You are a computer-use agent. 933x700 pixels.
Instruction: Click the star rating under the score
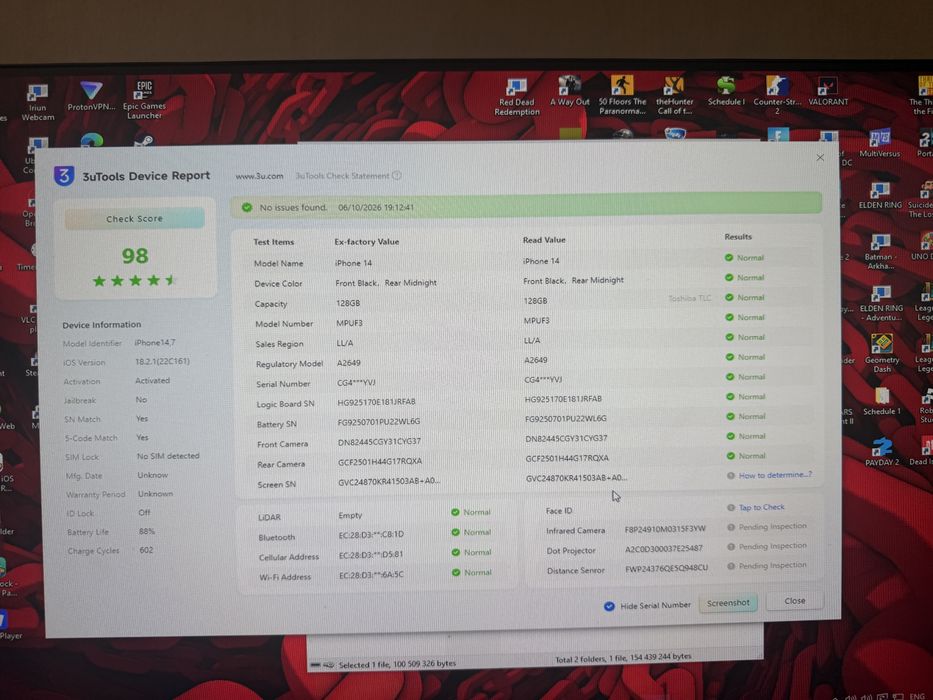pyautogui.click(x=135, y=280)
